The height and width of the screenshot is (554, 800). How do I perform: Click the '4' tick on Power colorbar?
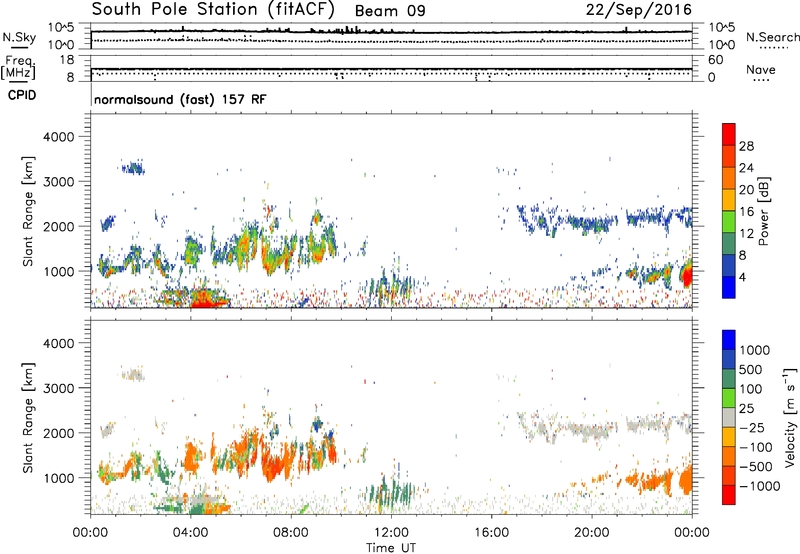743,278
